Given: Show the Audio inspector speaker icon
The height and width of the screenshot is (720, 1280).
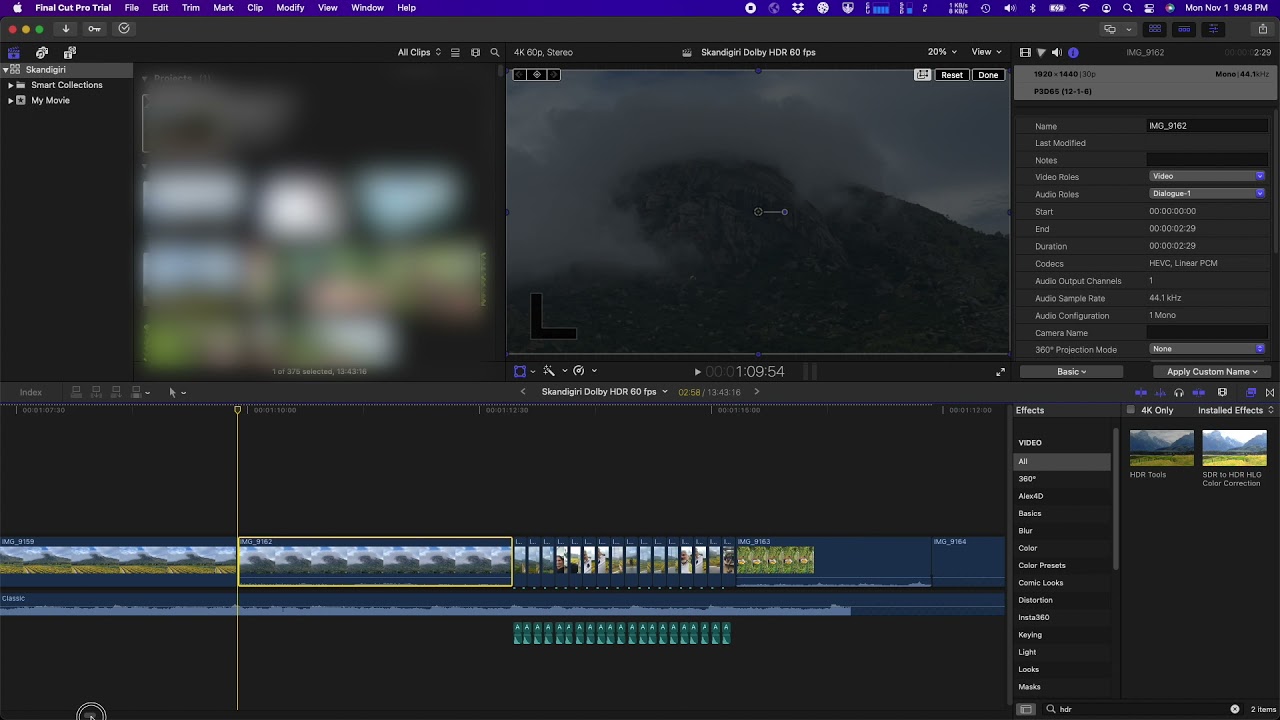Looking at the screenshot, I should point(1057,52).
